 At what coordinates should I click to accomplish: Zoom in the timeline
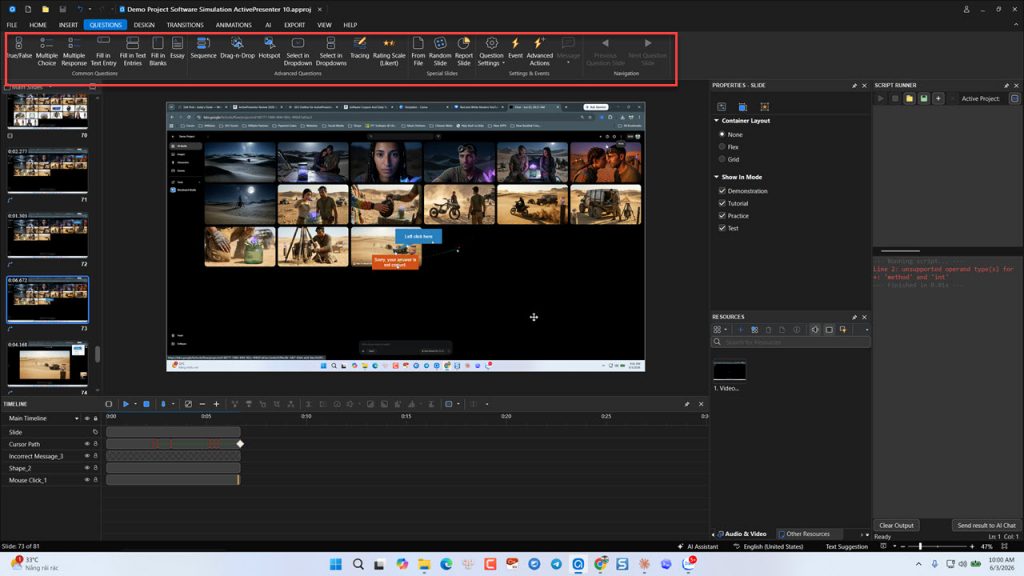point(216,404)
